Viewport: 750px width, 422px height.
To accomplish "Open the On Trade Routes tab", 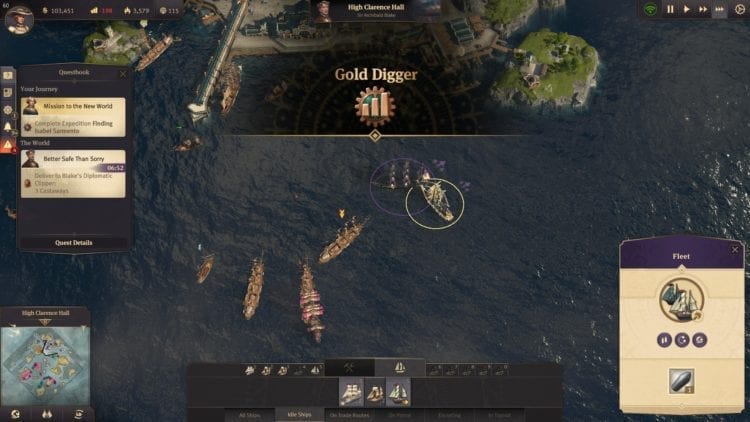I will click(x=349, y=415).
